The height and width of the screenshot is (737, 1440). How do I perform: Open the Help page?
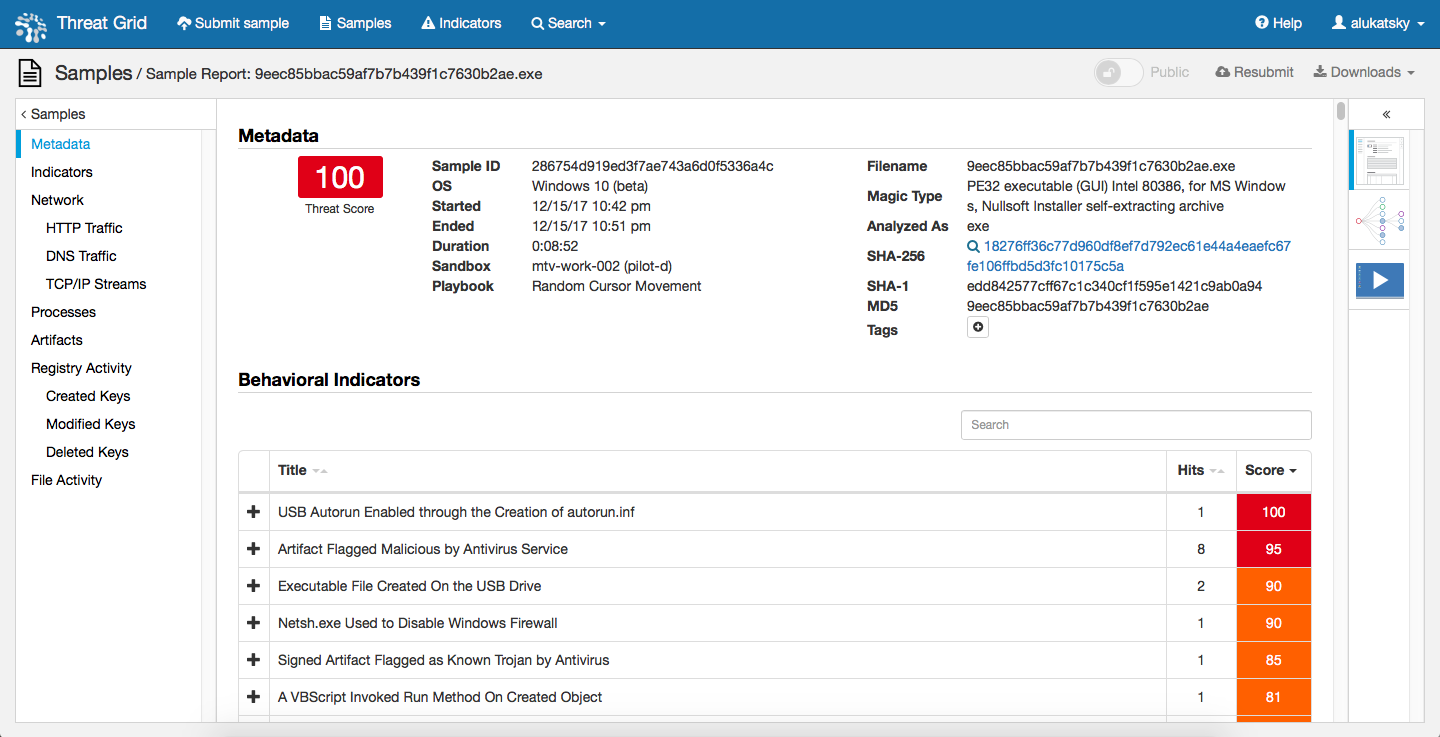(1278, 23)
